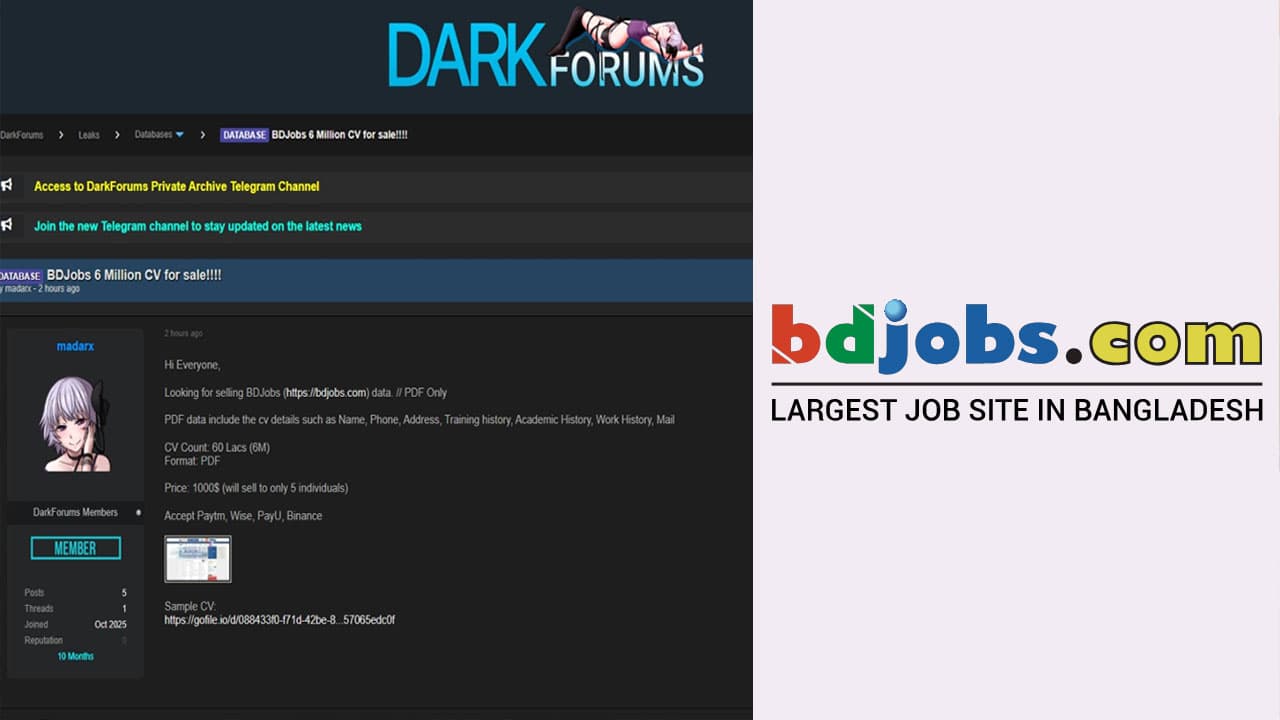This screenshot has height=720, width=1280.
Task: Open Access to DarkForums Private Archive announcement
Action: [x=177, y=186]
